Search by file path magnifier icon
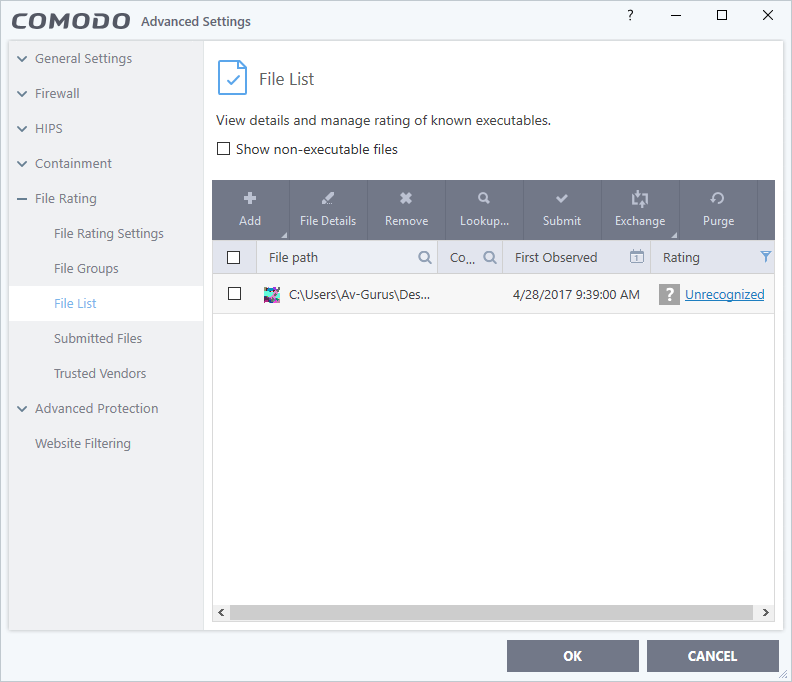 pos(425,258)
